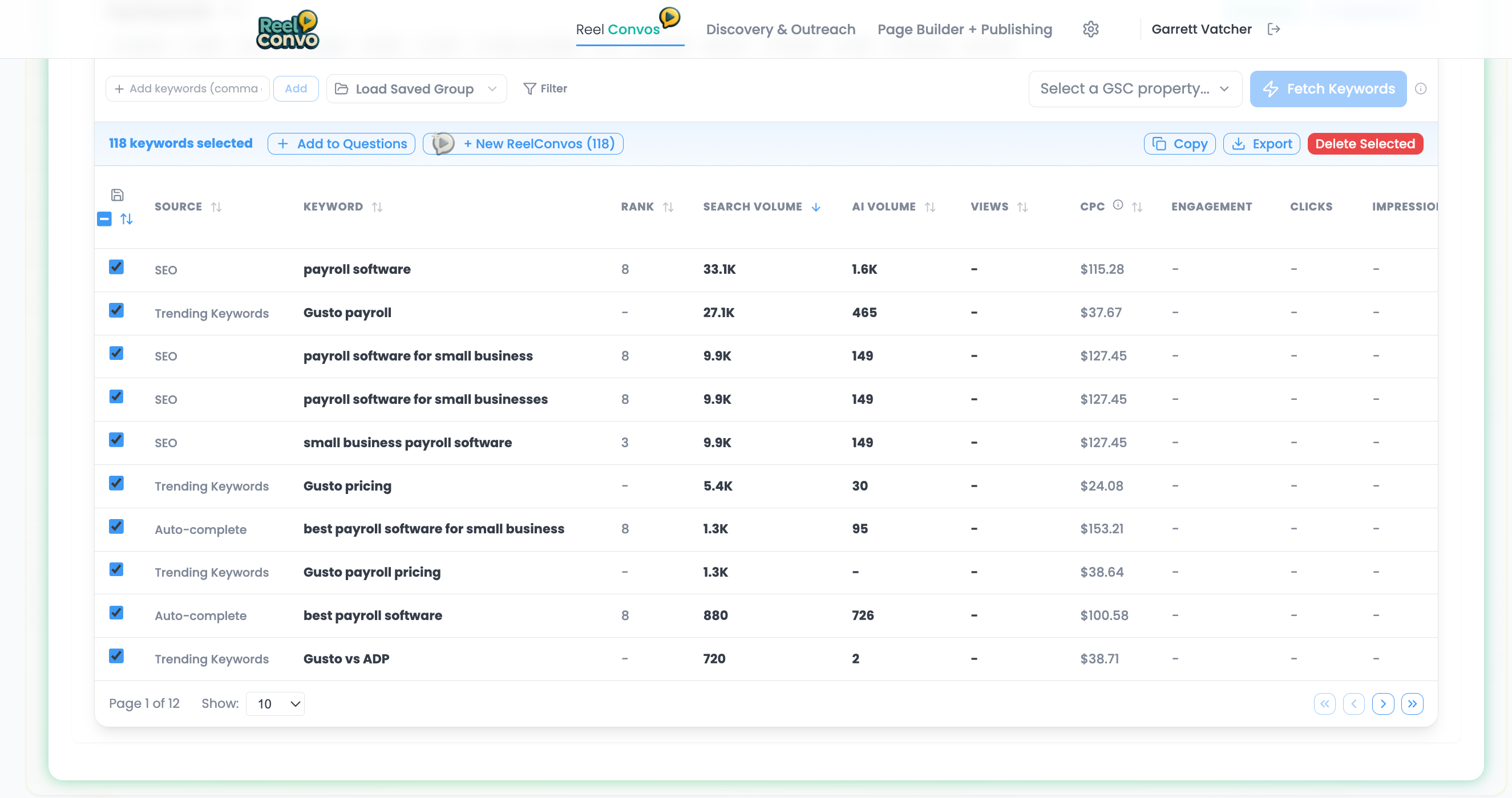This screenshot has width=1512, height=798.
Task: Click info icon next to Fetch Keywords
Action: point(1421,88)
